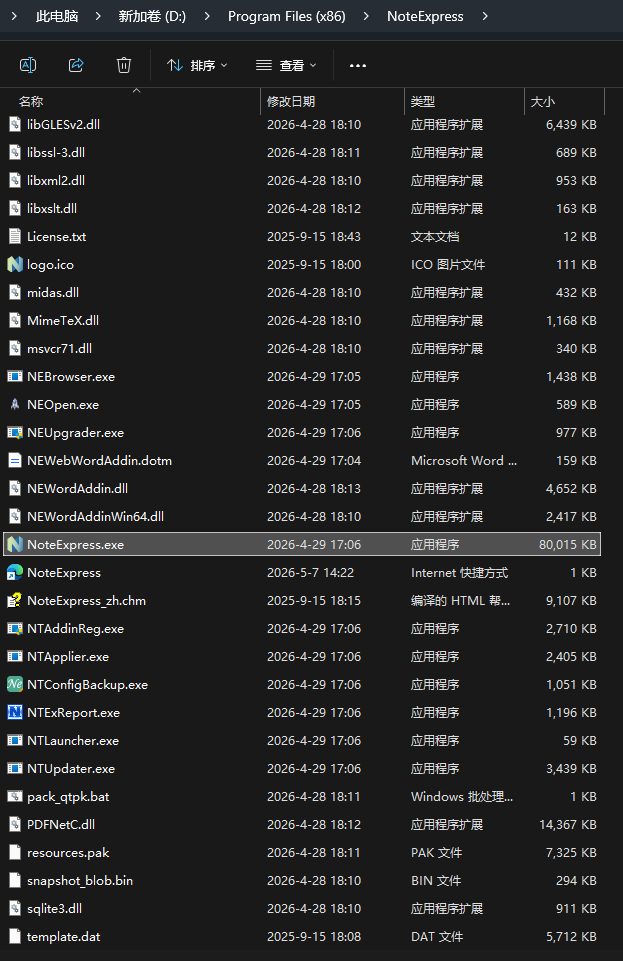The height and width of the screenshot is (961, 623).
Task: Click the PAK 文件 type cell
Action: tap(436, 853)
